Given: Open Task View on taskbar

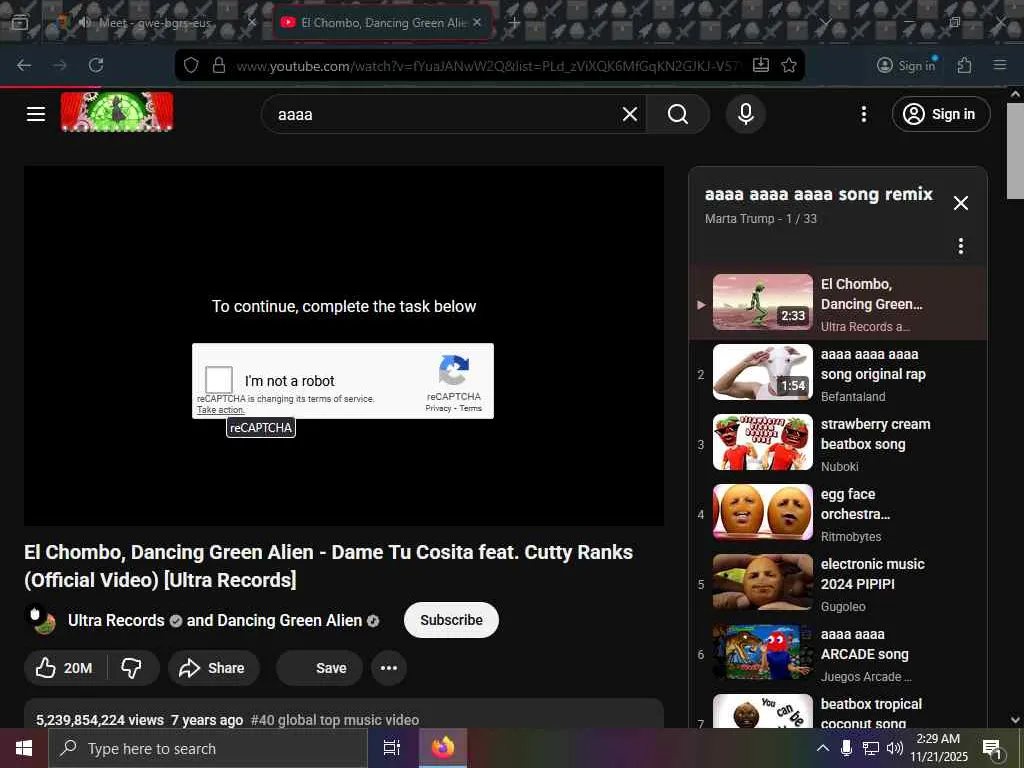Looking at the screenshot, I should click(x=392, y=748).
